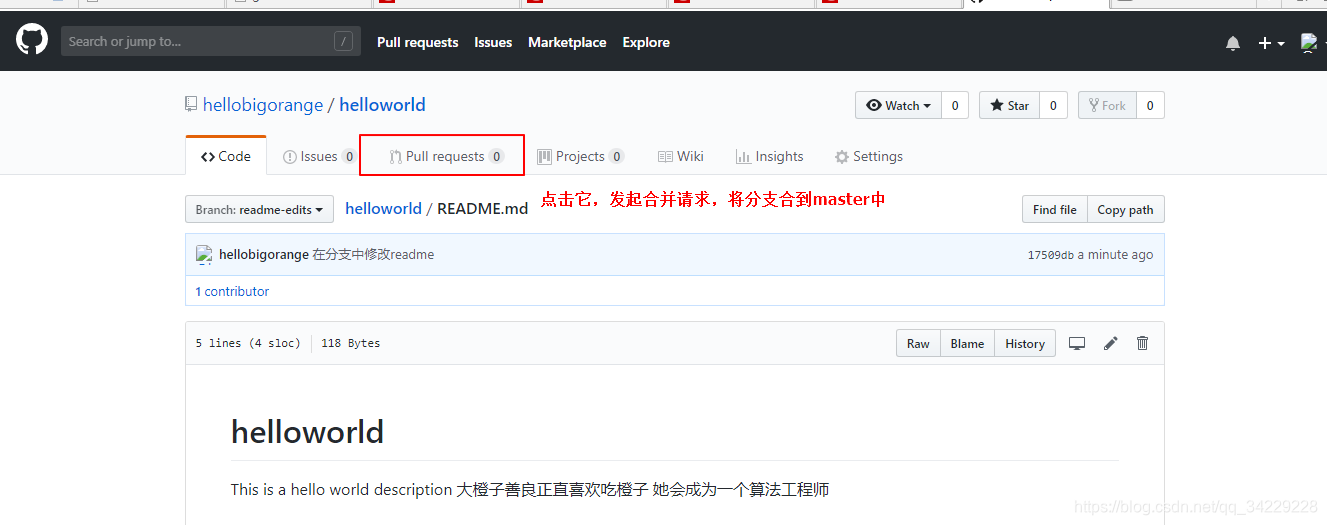Open the Settings tab
The width and height of the screenshot is (1327, 525).
pyautogui.click(x=869, y=156)
